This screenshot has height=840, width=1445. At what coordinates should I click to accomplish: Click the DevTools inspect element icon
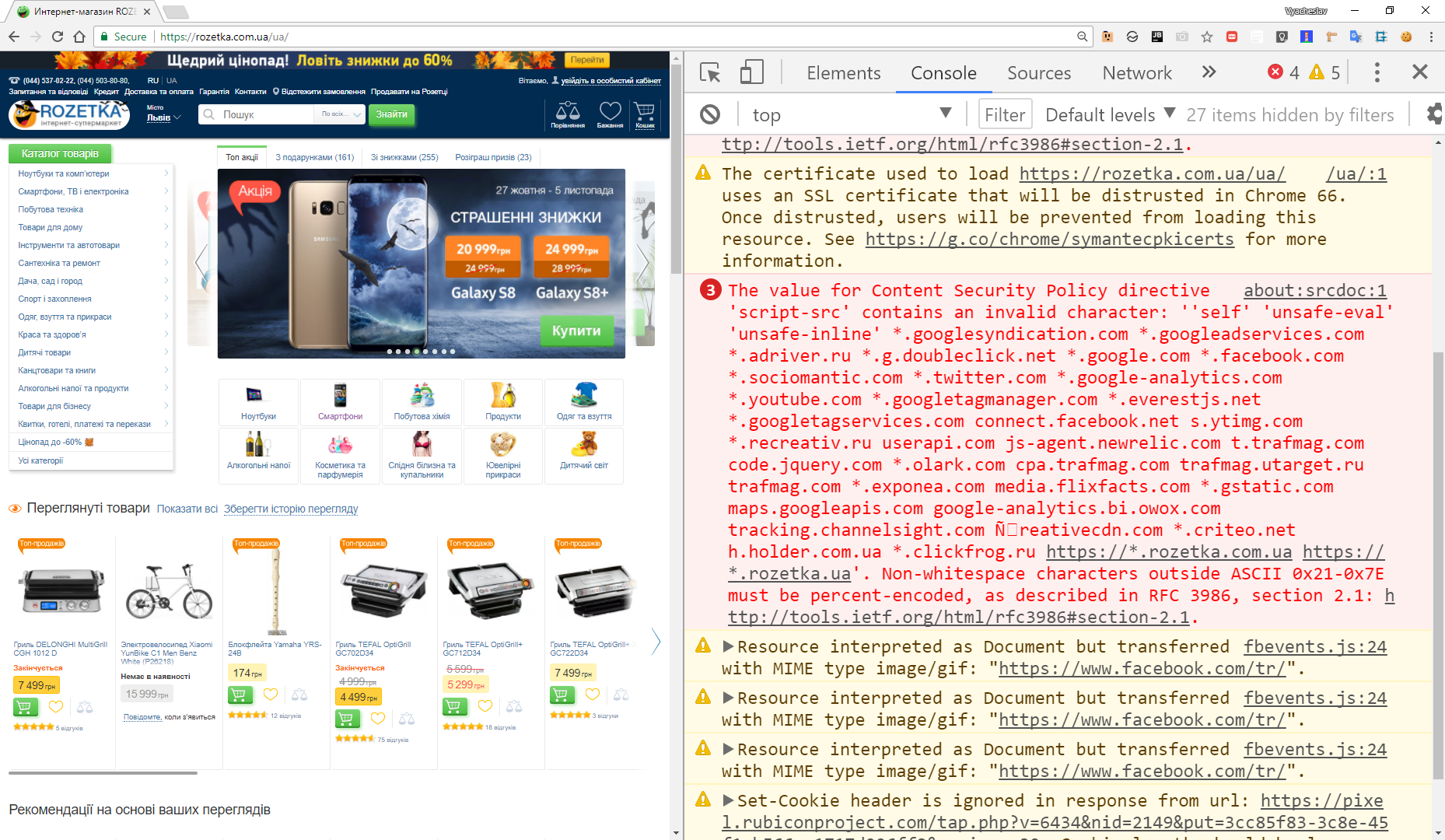point(709,72)
